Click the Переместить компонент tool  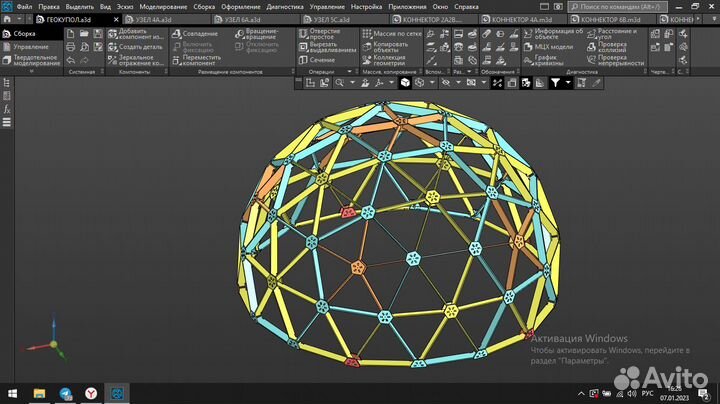click(x=197, y=60)
